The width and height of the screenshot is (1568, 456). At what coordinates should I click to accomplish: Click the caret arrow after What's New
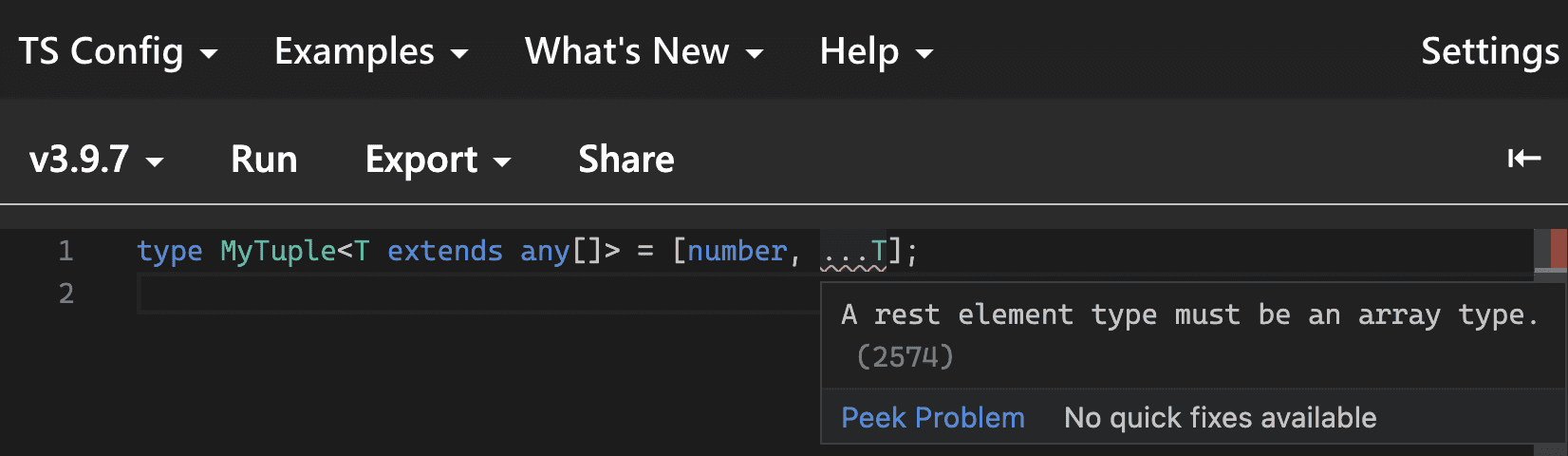click(x=755, y=54)
